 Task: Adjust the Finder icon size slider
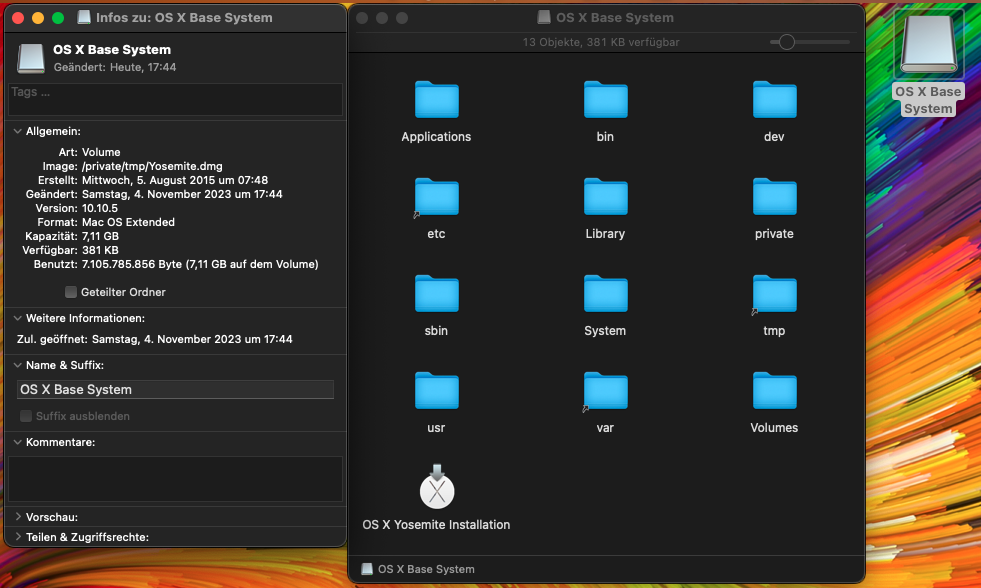[786, 42]
